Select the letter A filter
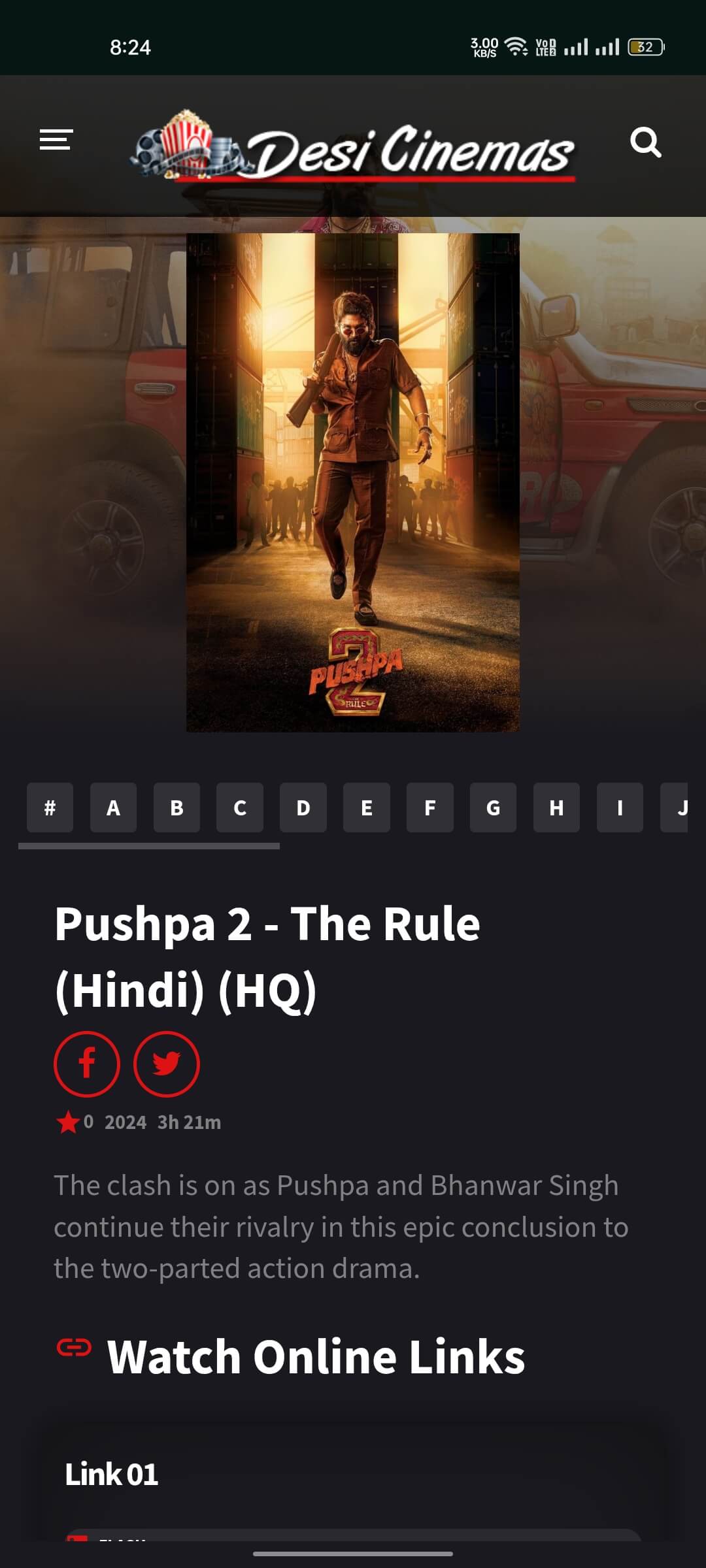The height and width of the screenshot is (1568, 706). (x=113, y=808)
